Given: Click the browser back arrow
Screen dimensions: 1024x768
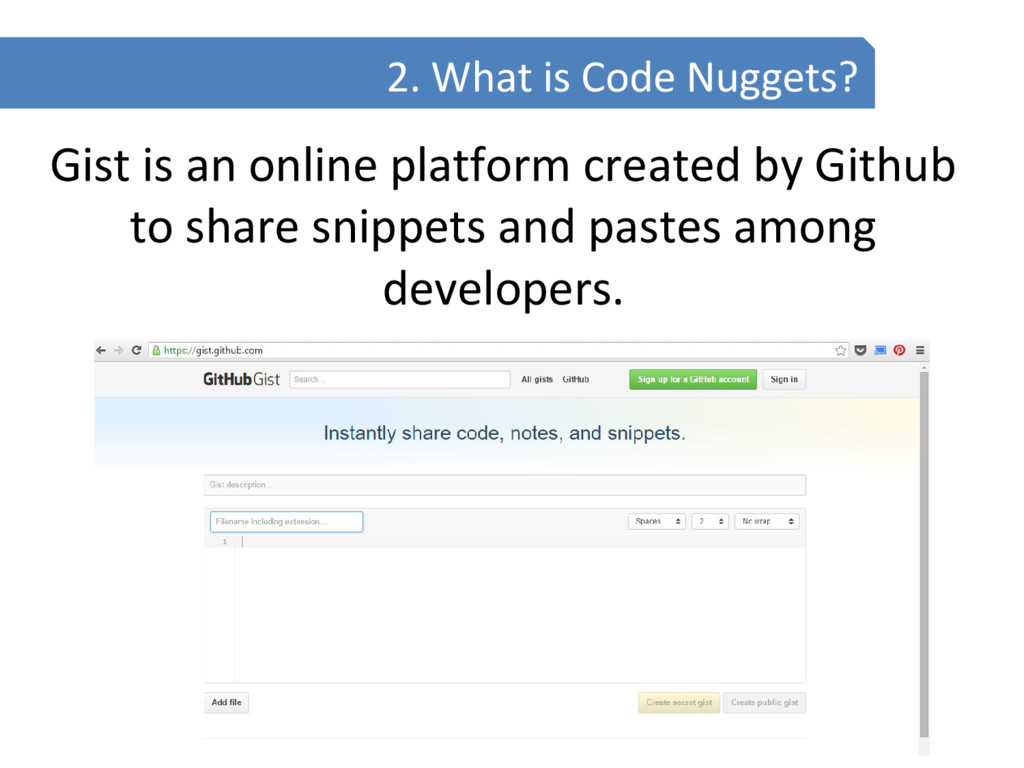Looking at the screenshot, I should click(101, 351).
